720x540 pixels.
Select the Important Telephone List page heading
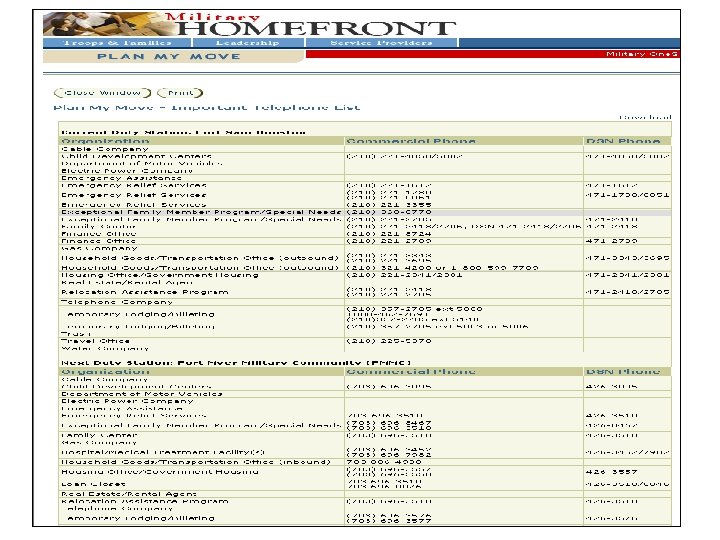[x=207, y=107]
